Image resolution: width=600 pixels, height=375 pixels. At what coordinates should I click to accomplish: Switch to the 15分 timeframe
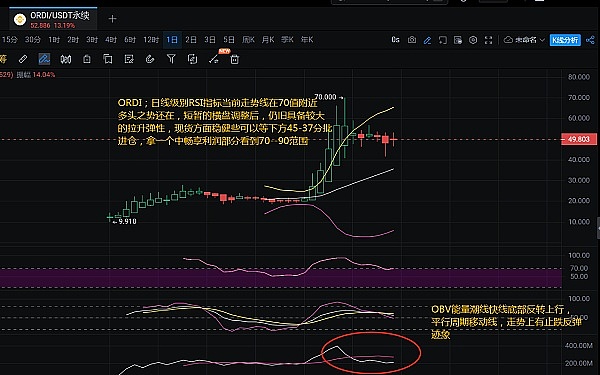click(10, 40)
